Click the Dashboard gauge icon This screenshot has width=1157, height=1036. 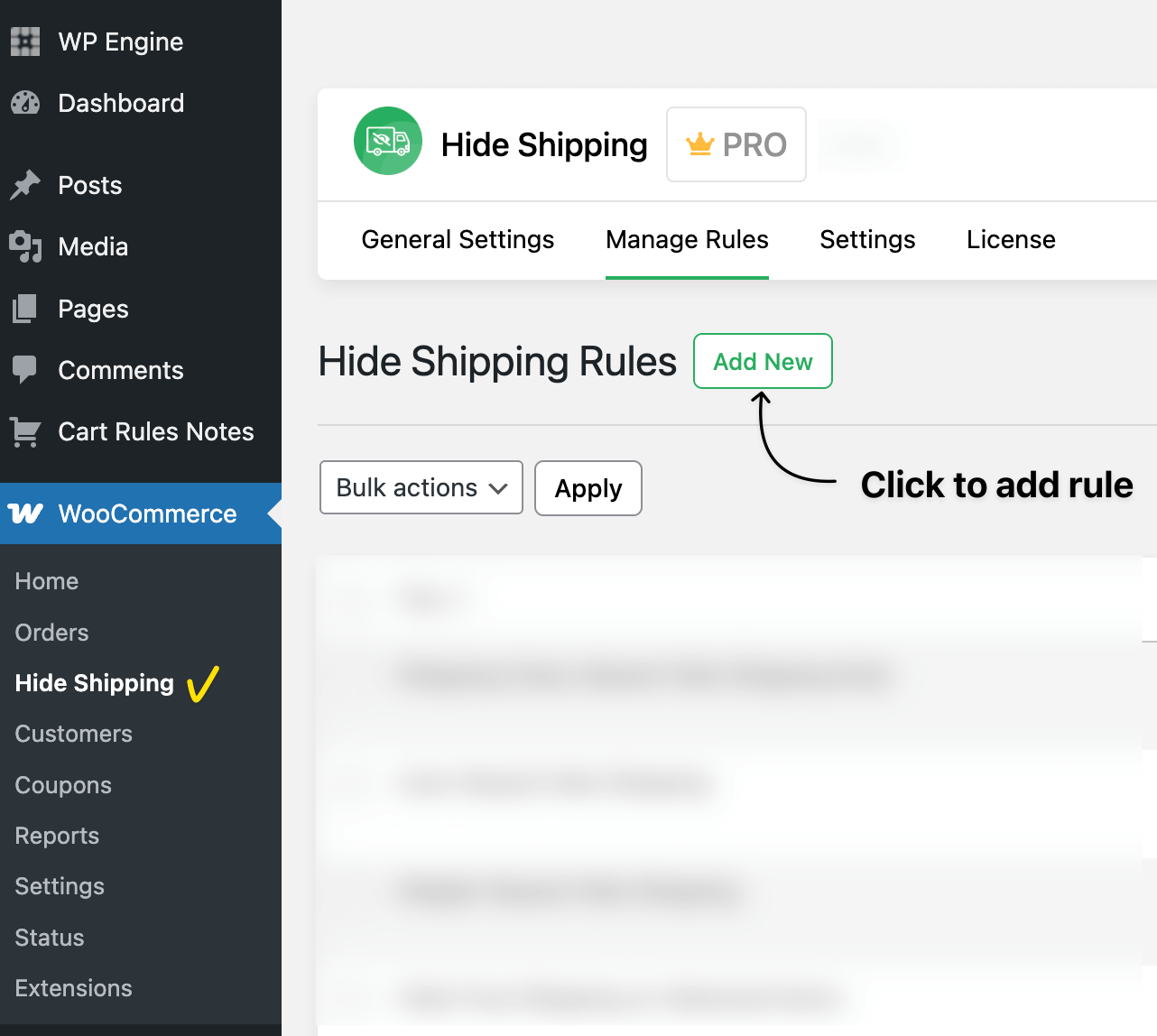tap(25, 103)
